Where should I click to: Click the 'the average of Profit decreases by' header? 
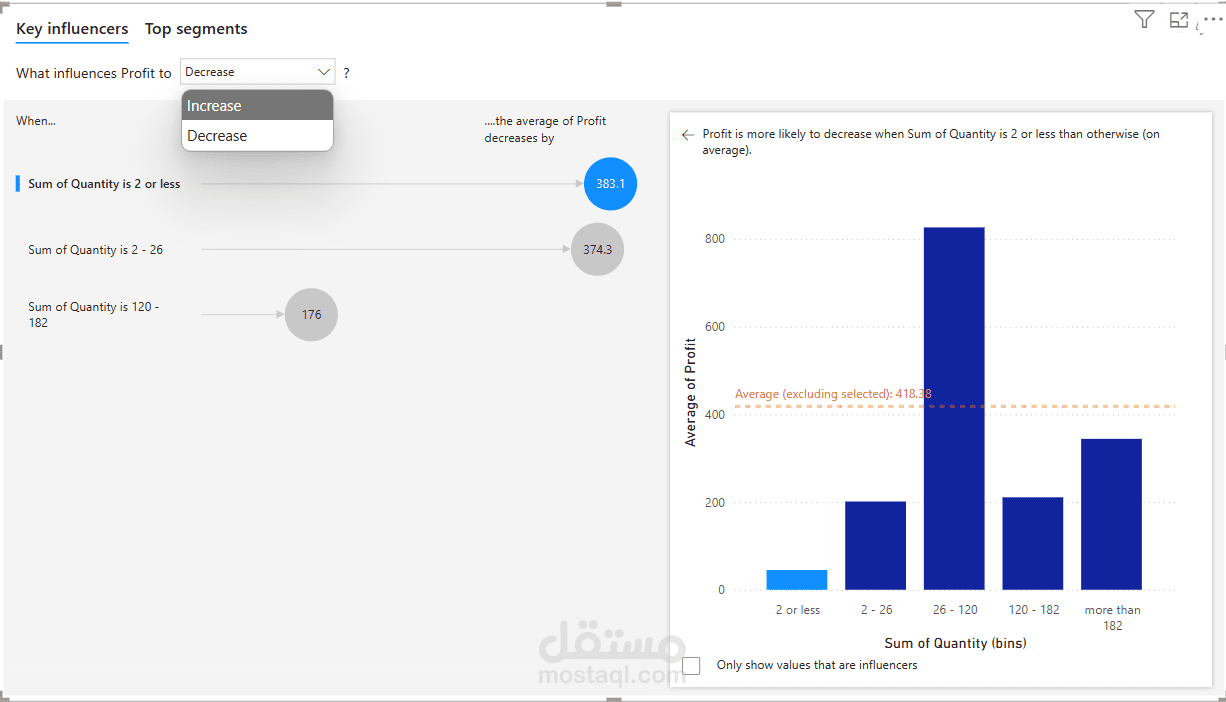[545, 129]
